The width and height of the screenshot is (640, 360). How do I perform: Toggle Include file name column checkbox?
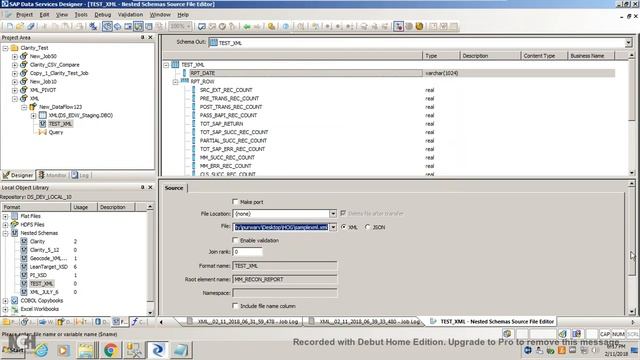[235, 305]
